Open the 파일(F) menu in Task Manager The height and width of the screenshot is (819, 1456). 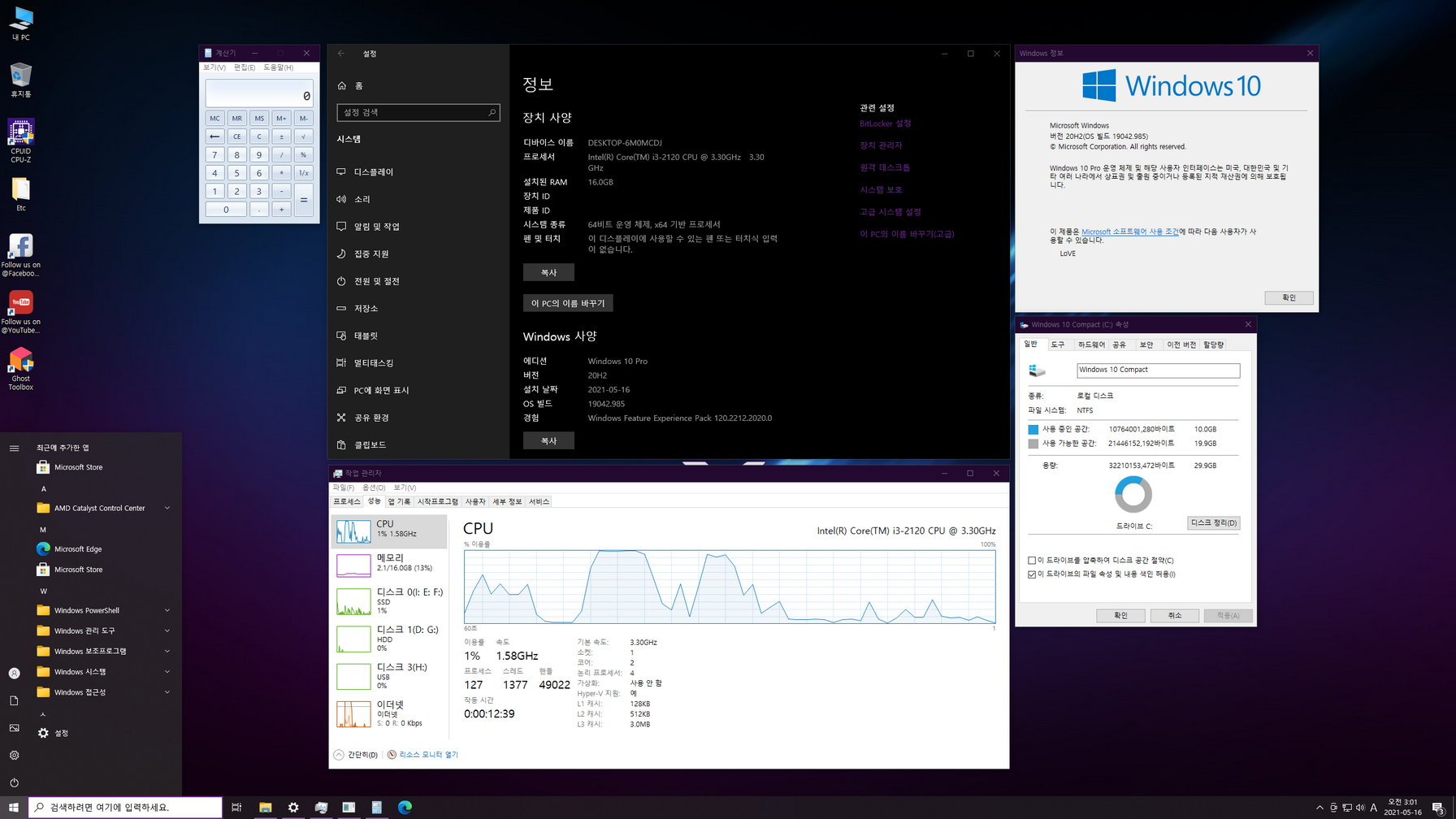pyautogui.click(x=343, y=487)
